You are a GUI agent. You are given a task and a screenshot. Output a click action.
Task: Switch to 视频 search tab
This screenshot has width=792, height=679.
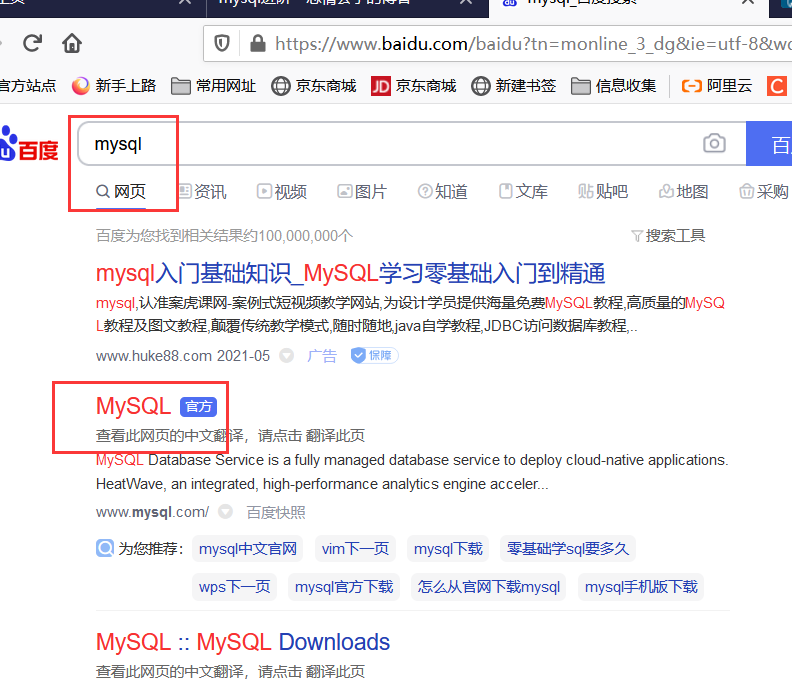click(282, 192)
